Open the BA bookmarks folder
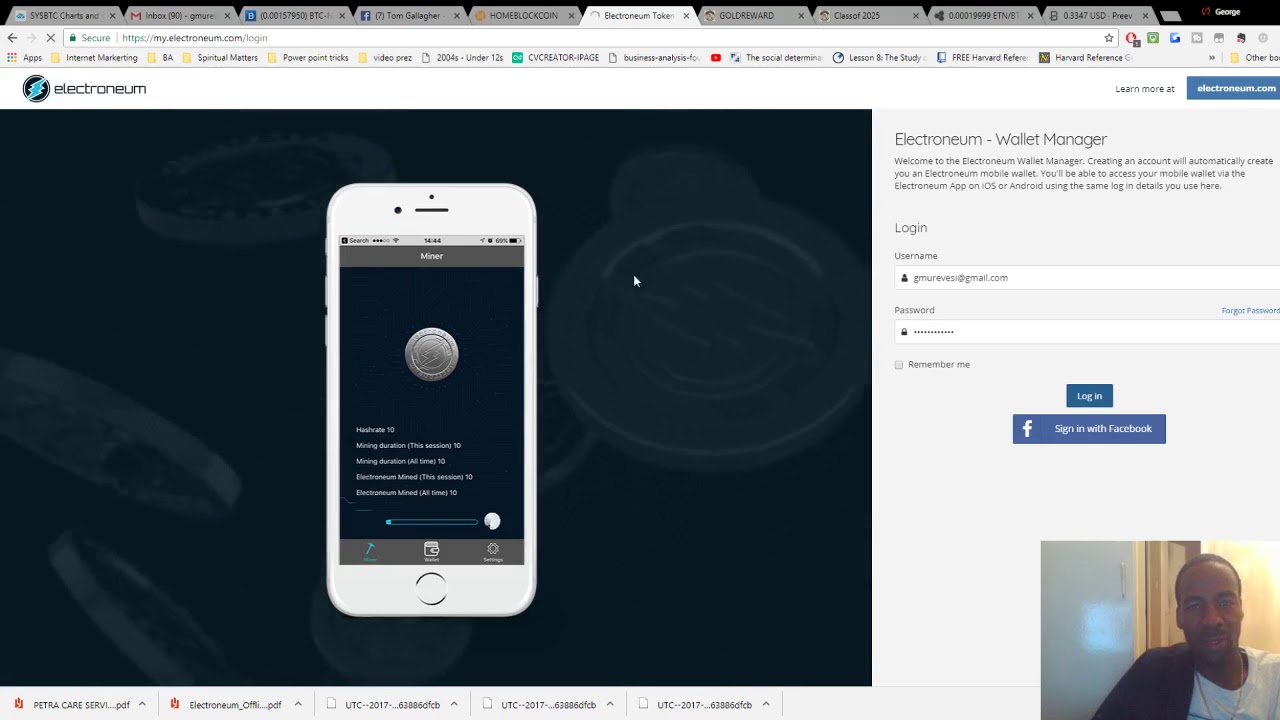1280x720 pixels. [160, 58]
